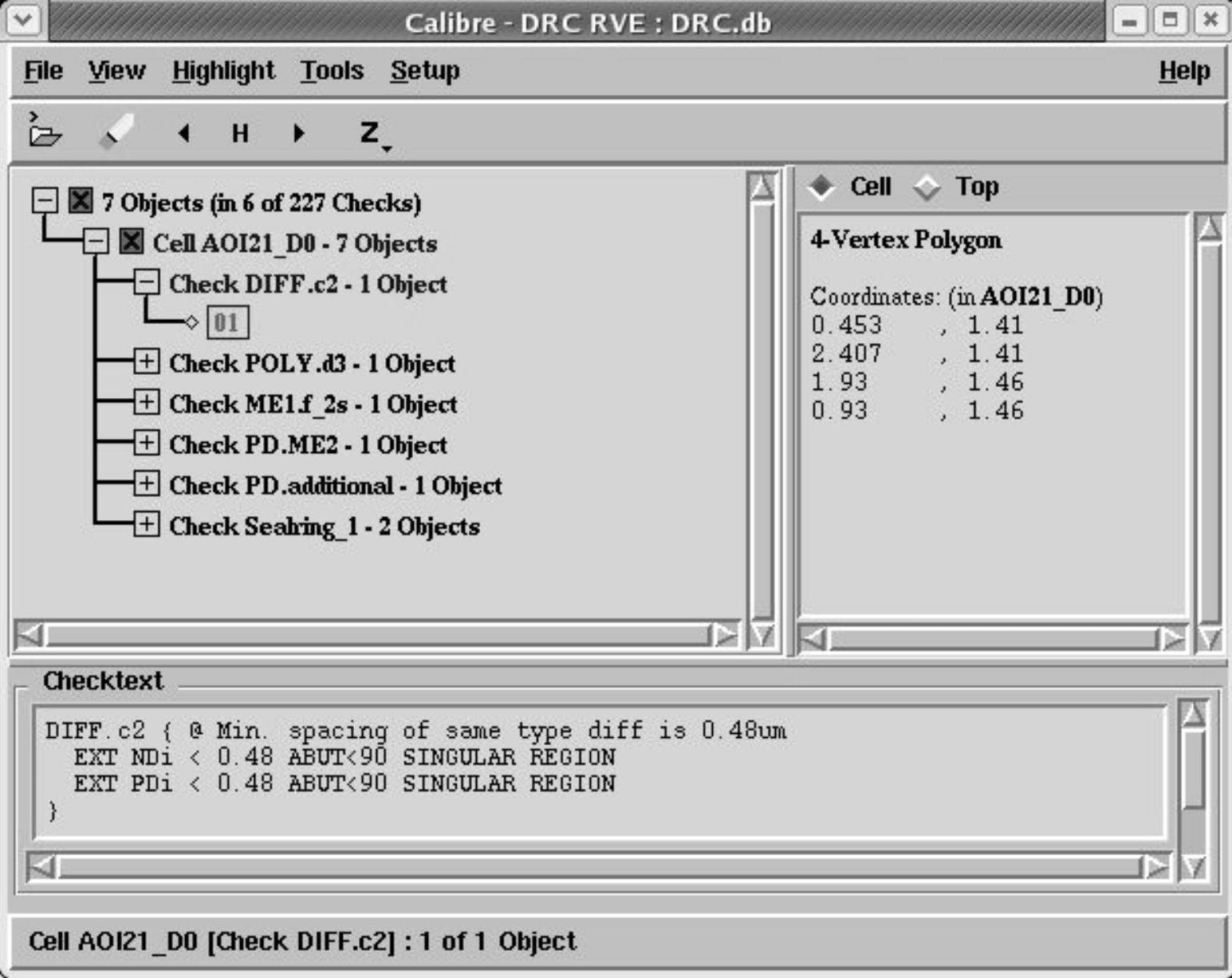The height and width of the screenshot is (978, 1232).
Task: Click coordinate row 1.93 , 1.46
Action: 917,382
